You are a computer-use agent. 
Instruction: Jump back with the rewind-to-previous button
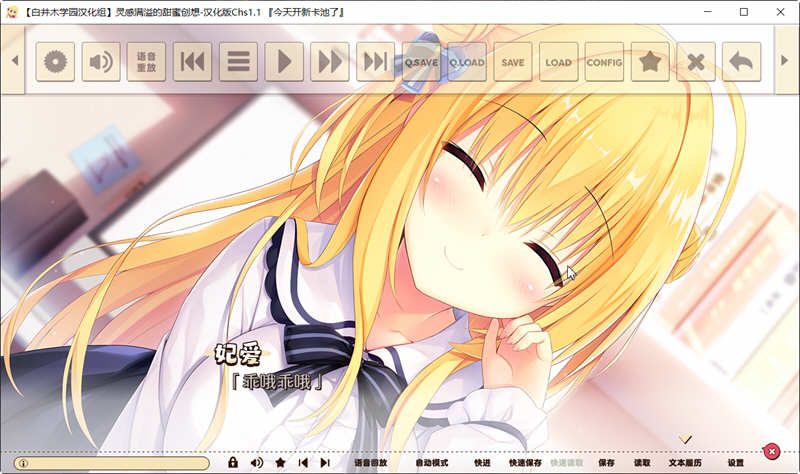(x=192, y=62)
